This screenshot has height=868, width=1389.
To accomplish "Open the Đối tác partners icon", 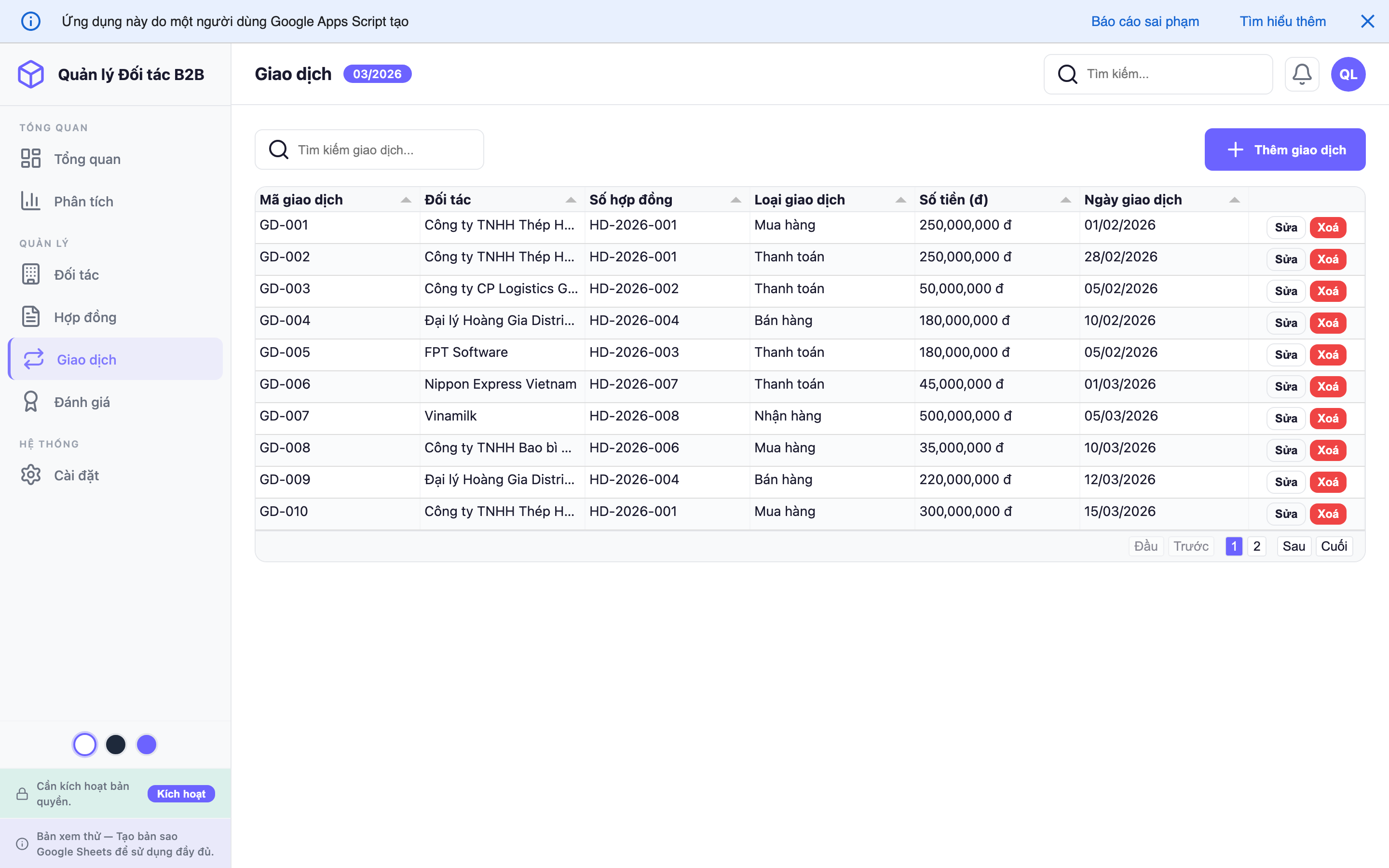I will [x=31, y=274].
